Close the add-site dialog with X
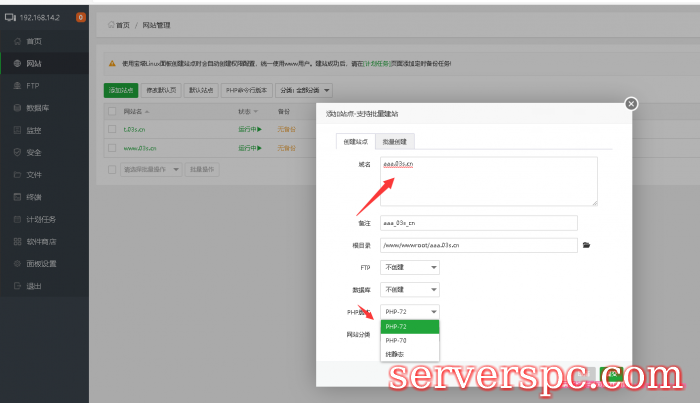Image resolution: width=700 pixels, height=403 pixels. (630, 103)
